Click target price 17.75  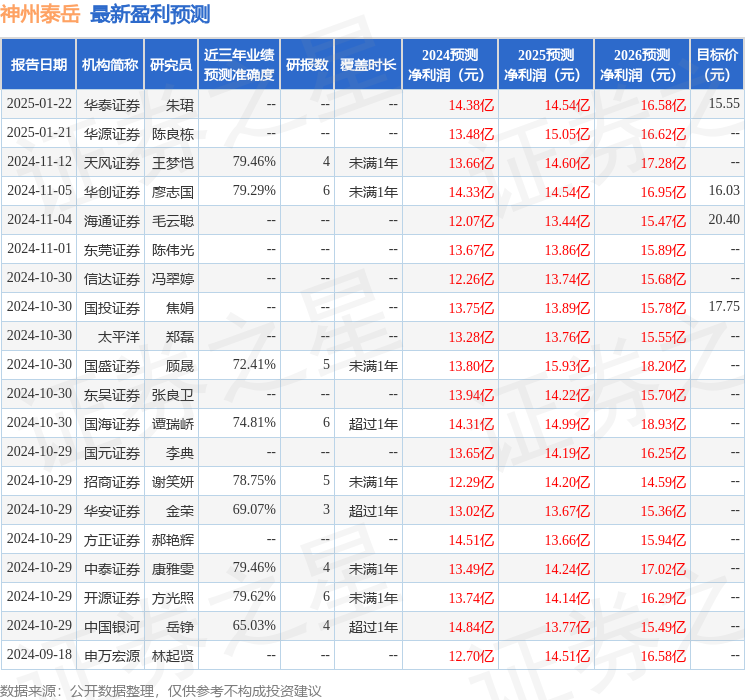724,307
